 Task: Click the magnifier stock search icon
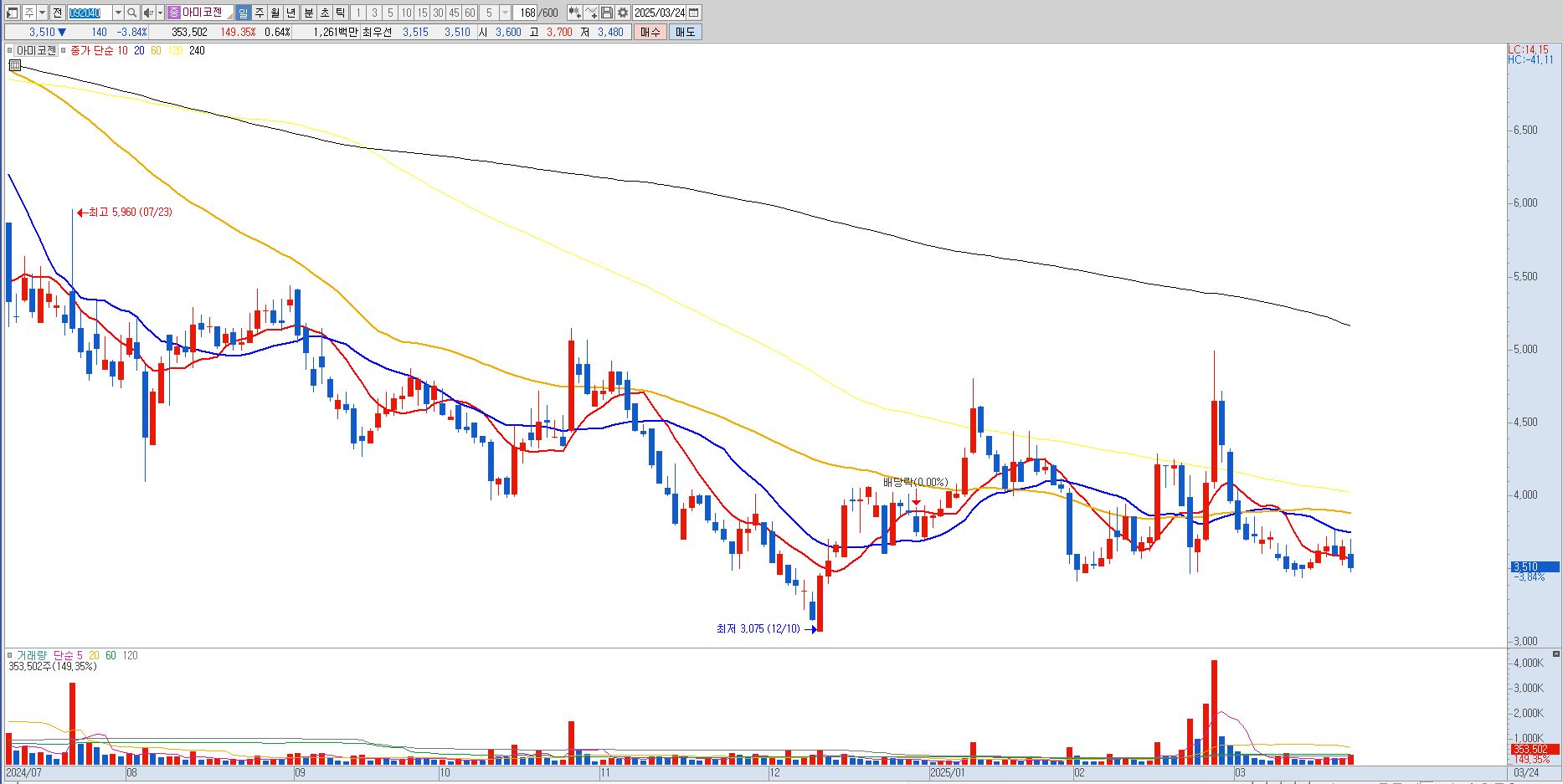click(x=132, y=13)
